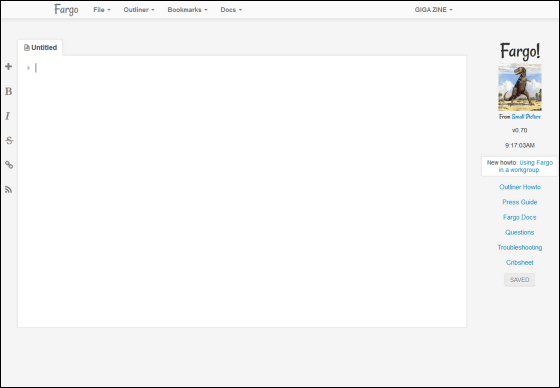The image size is (560, 388).
Task: Click the Fargo logo in navbar
Action: tap(66, 10)
